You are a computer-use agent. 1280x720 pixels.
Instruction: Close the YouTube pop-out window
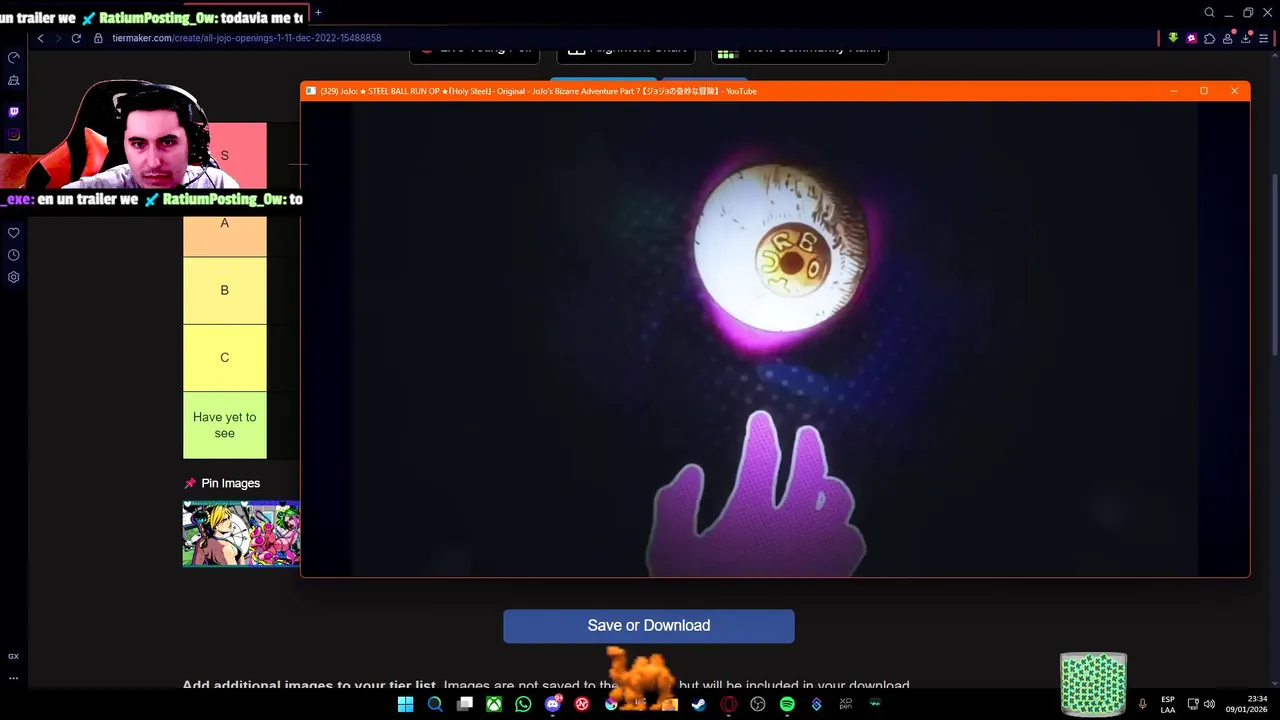[x=1234, y=91]
